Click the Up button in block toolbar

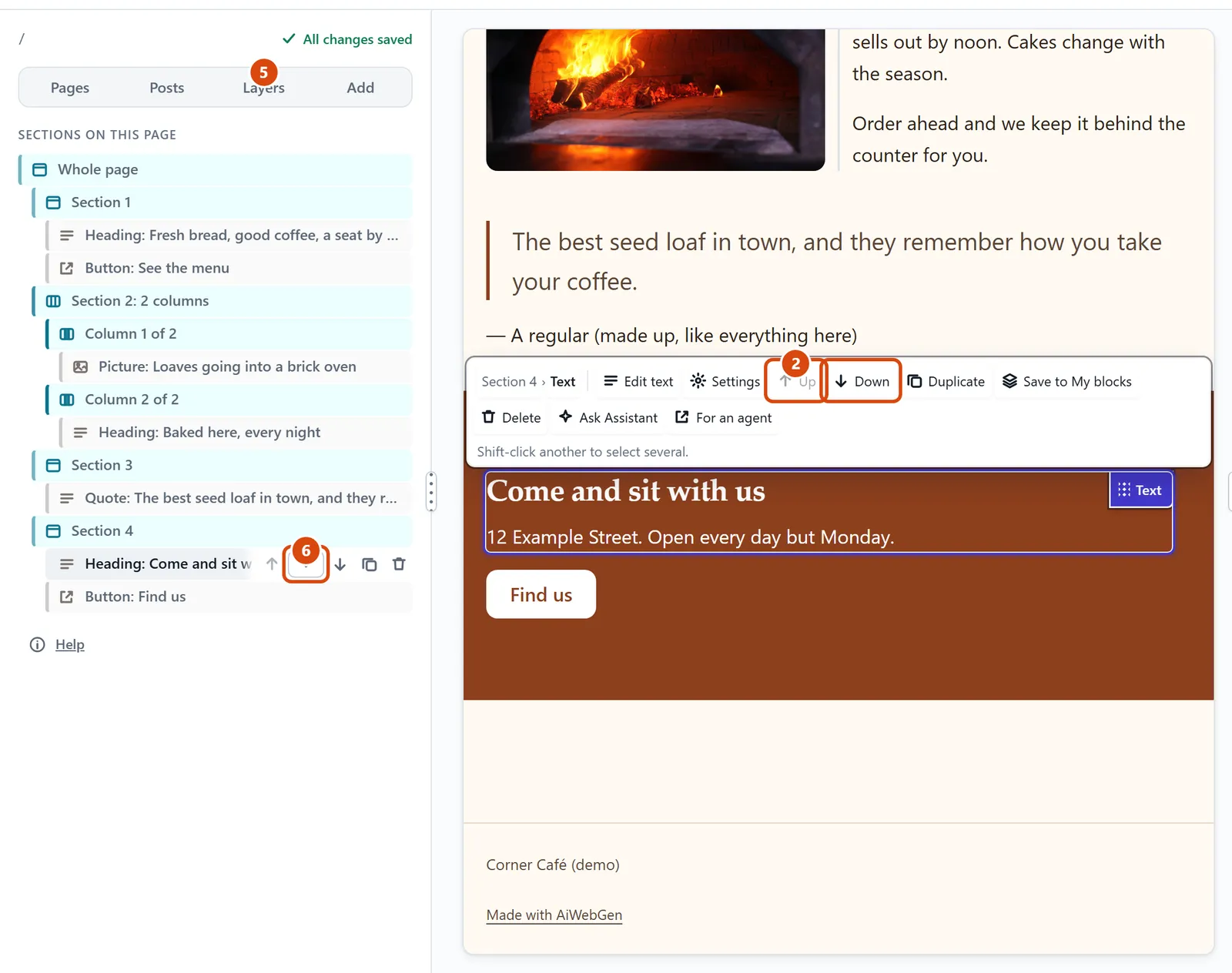pyautogui.click(x=797, y=381)
